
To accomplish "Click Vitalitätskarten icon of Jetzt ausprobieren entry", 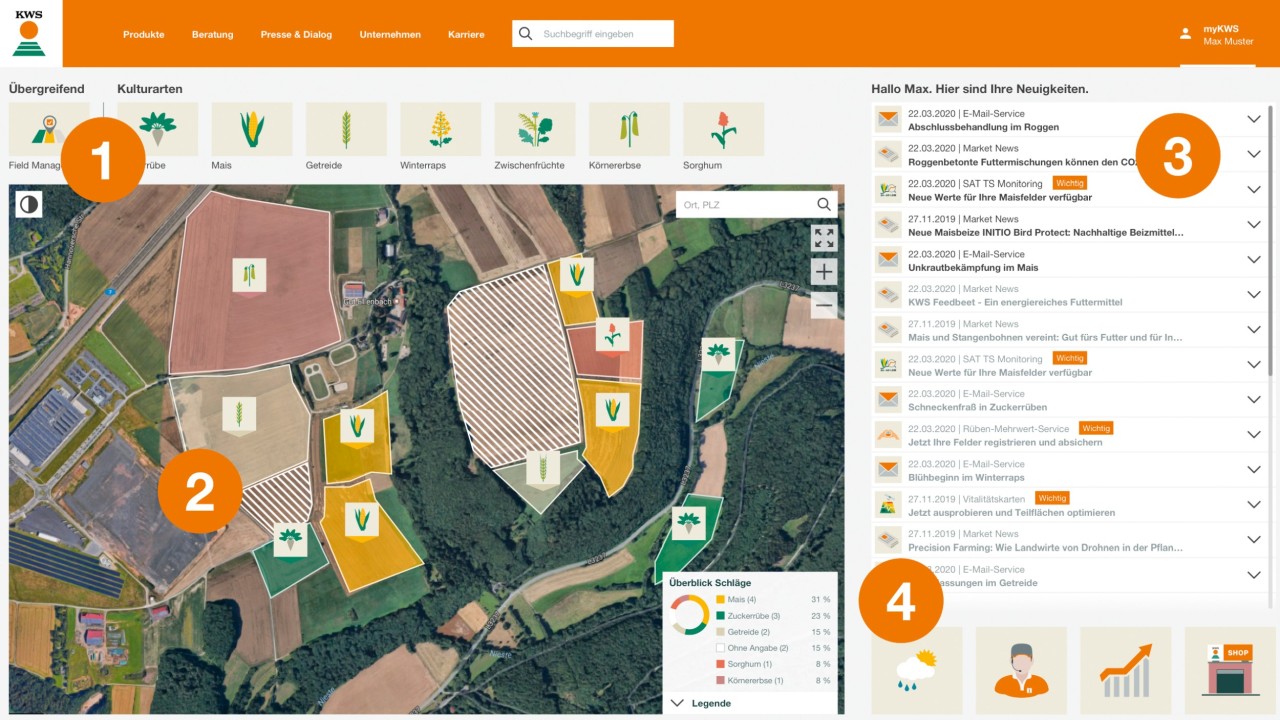I will coord(887,504).
